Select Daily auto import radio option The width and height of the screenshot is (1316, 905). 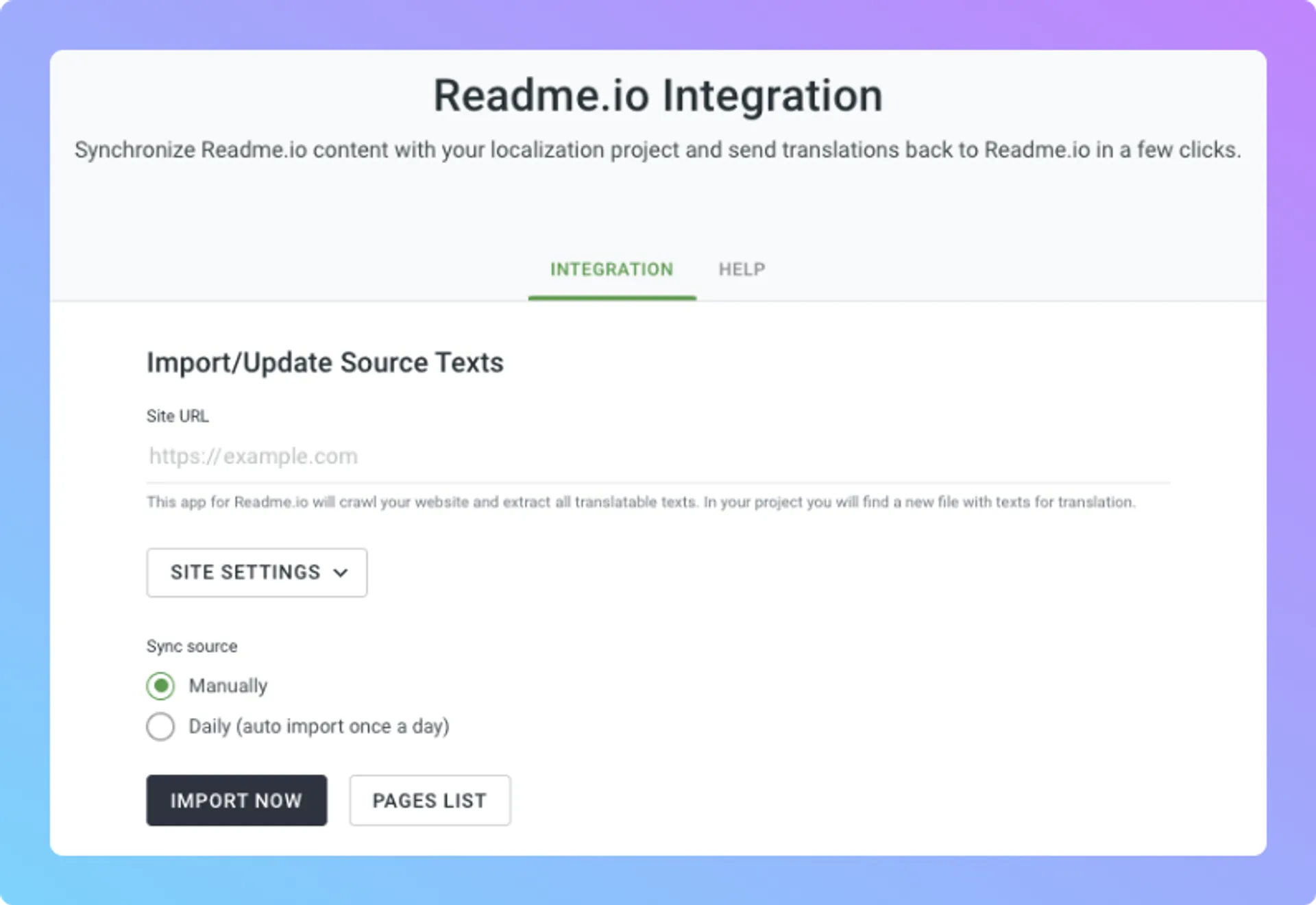coord(160,726)
